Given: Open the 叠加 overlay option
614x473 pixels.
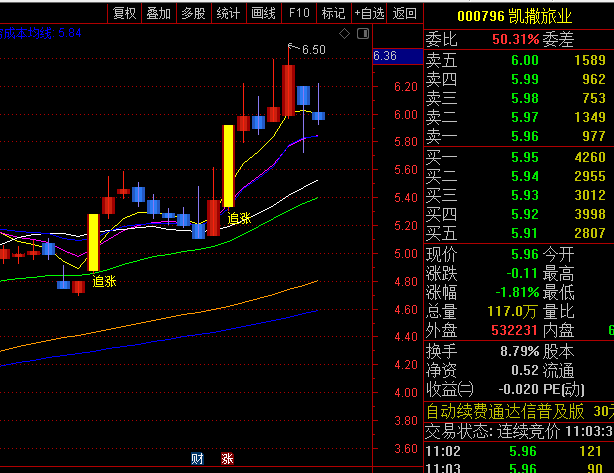Looking at the screenshot, I should 159,13.
